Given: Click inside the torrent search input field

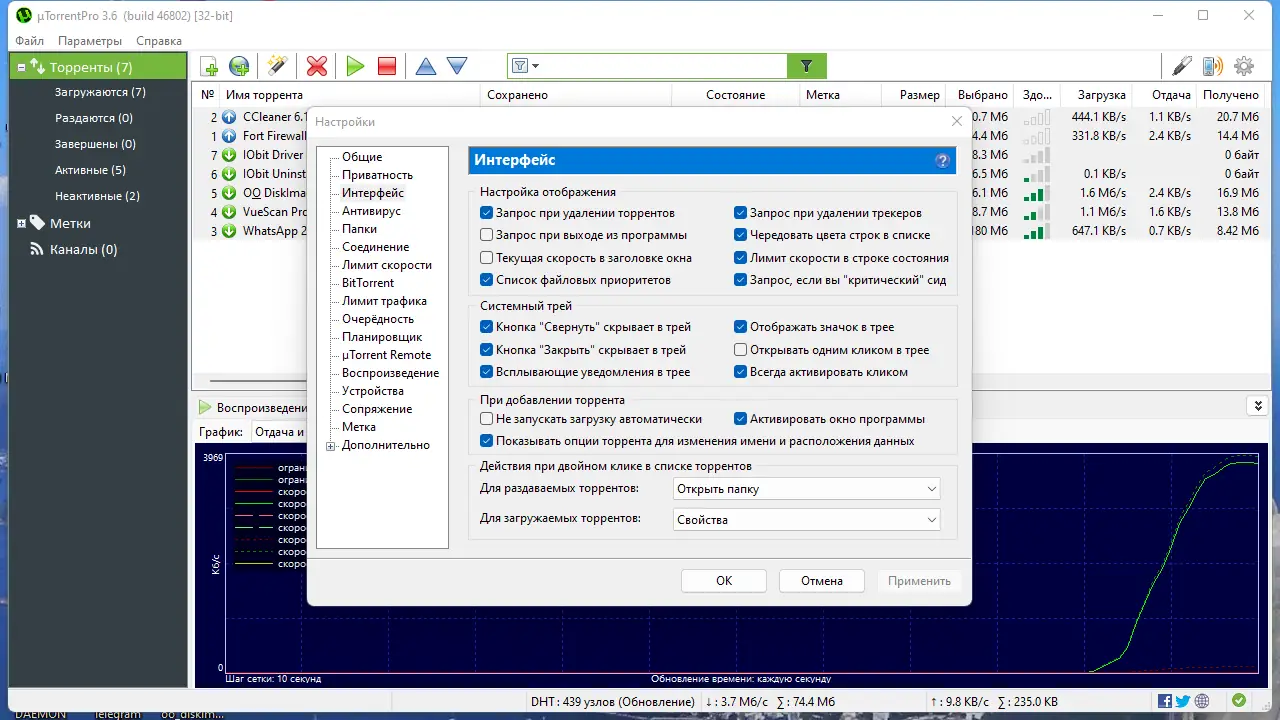Looking at the screenshot, I should 664,67.
